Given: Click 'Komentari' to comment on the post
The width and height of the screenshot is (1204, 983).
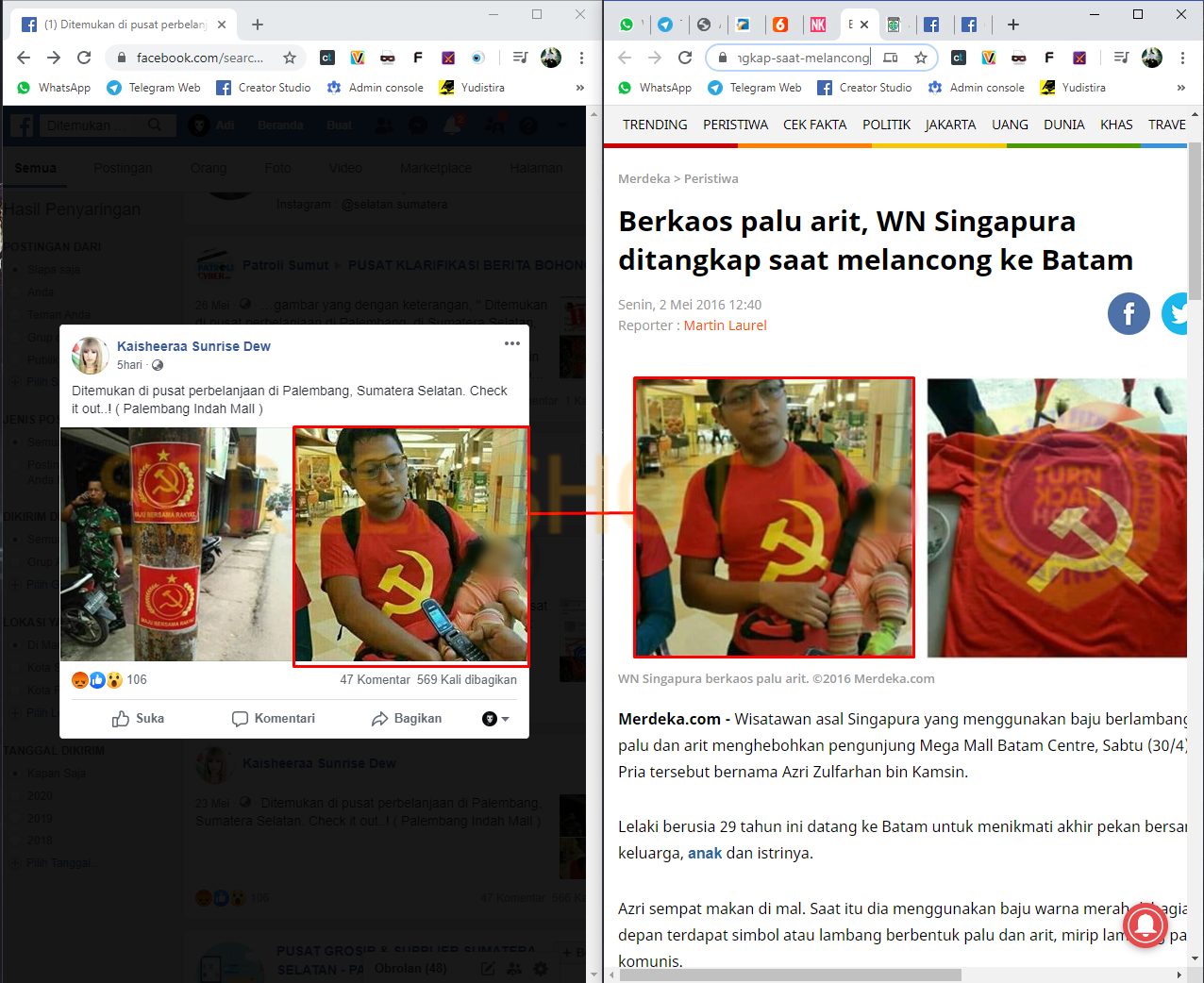Looking at the screenshot, I should 274,719.
